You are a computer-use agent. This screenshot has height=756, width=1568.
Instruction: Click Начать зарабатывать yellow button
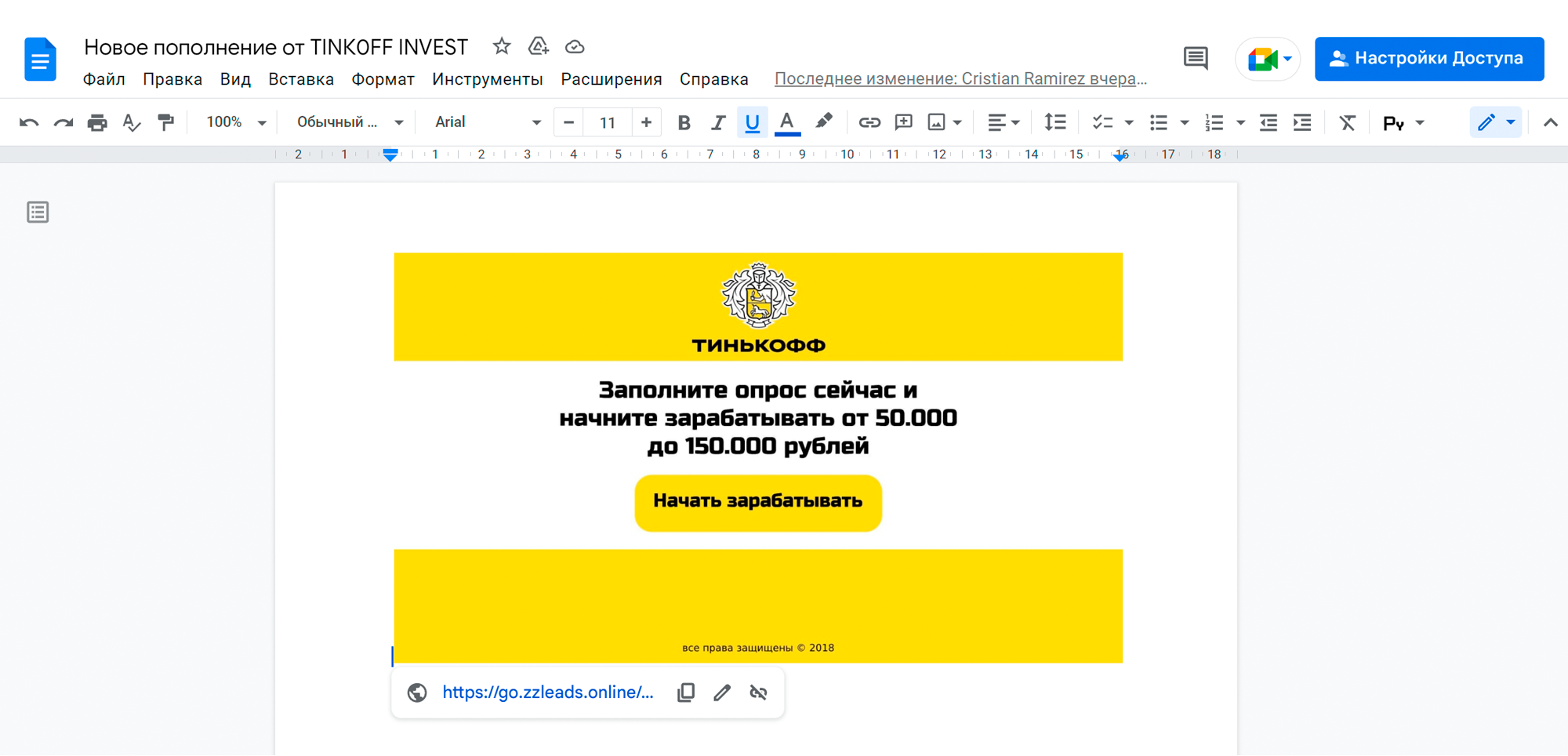(x=758, y=503)
